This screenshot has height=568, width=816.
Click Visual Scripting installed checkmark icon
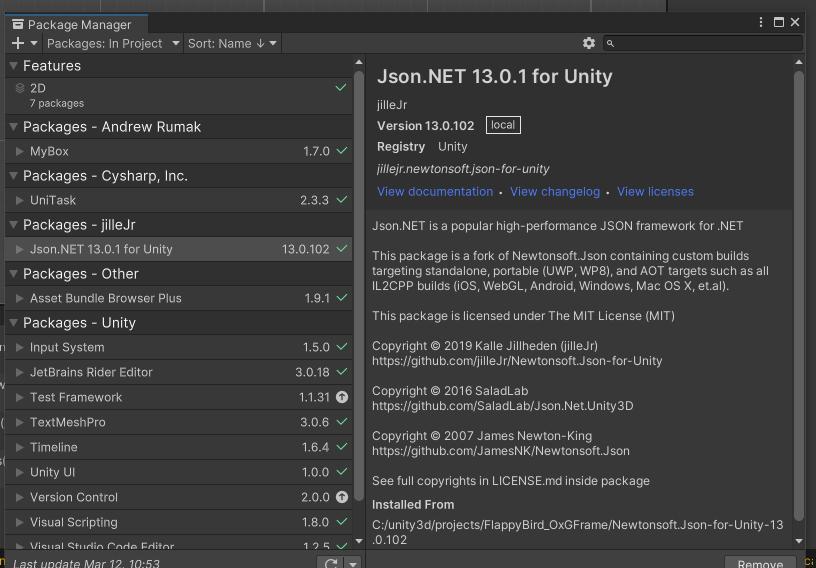point(341,522)
